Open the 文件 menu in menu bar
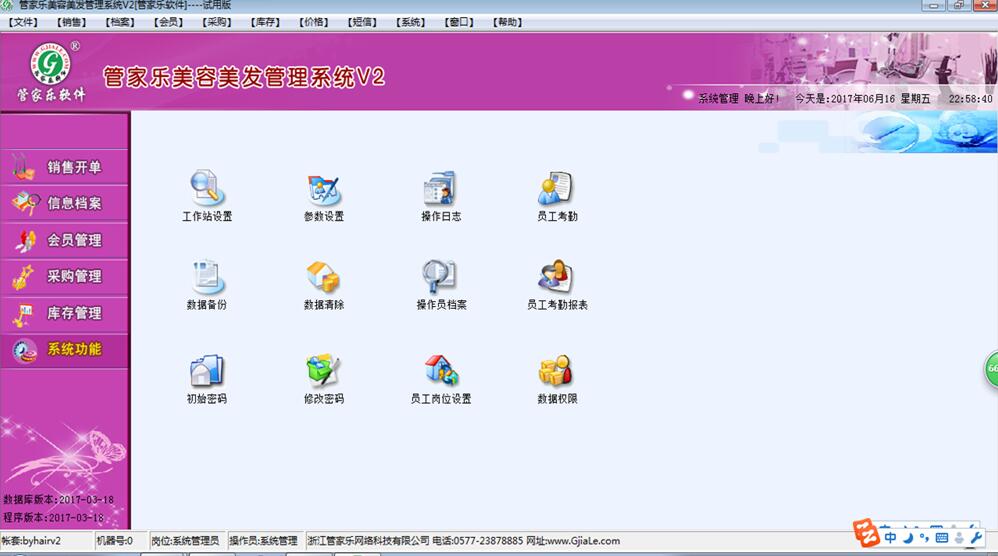 click(23, 22)
